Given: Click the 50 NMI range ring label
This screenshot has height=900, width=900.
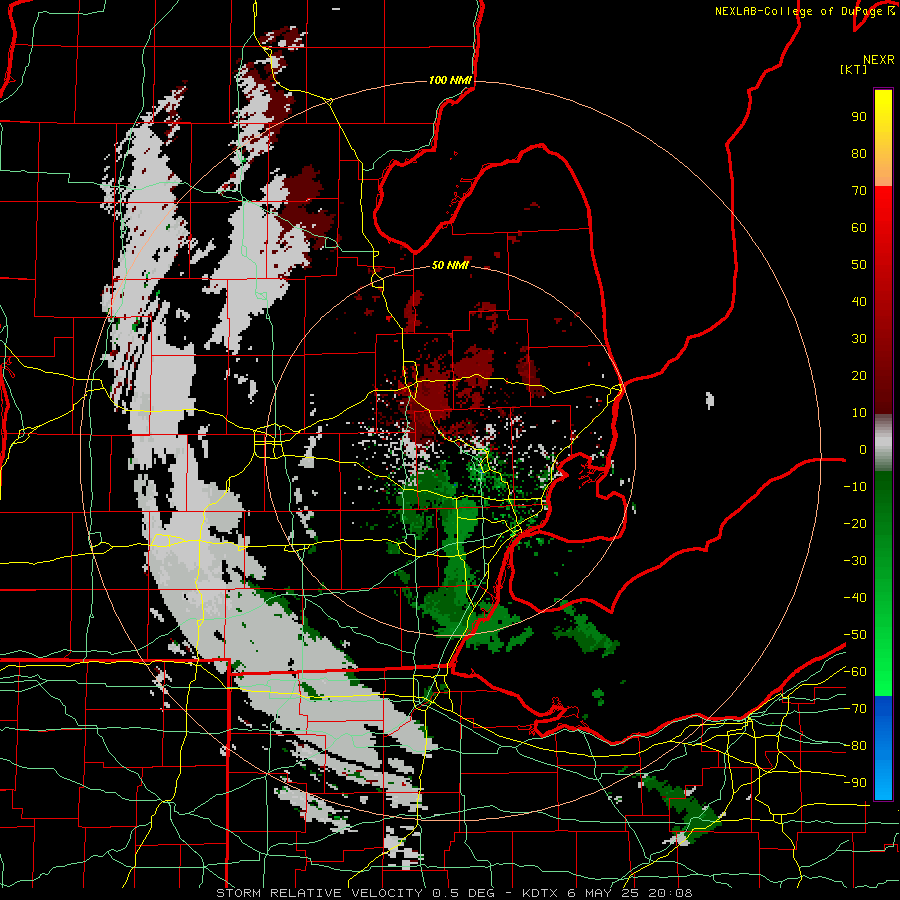Looking at the screenshot, I should pos(450,265).
